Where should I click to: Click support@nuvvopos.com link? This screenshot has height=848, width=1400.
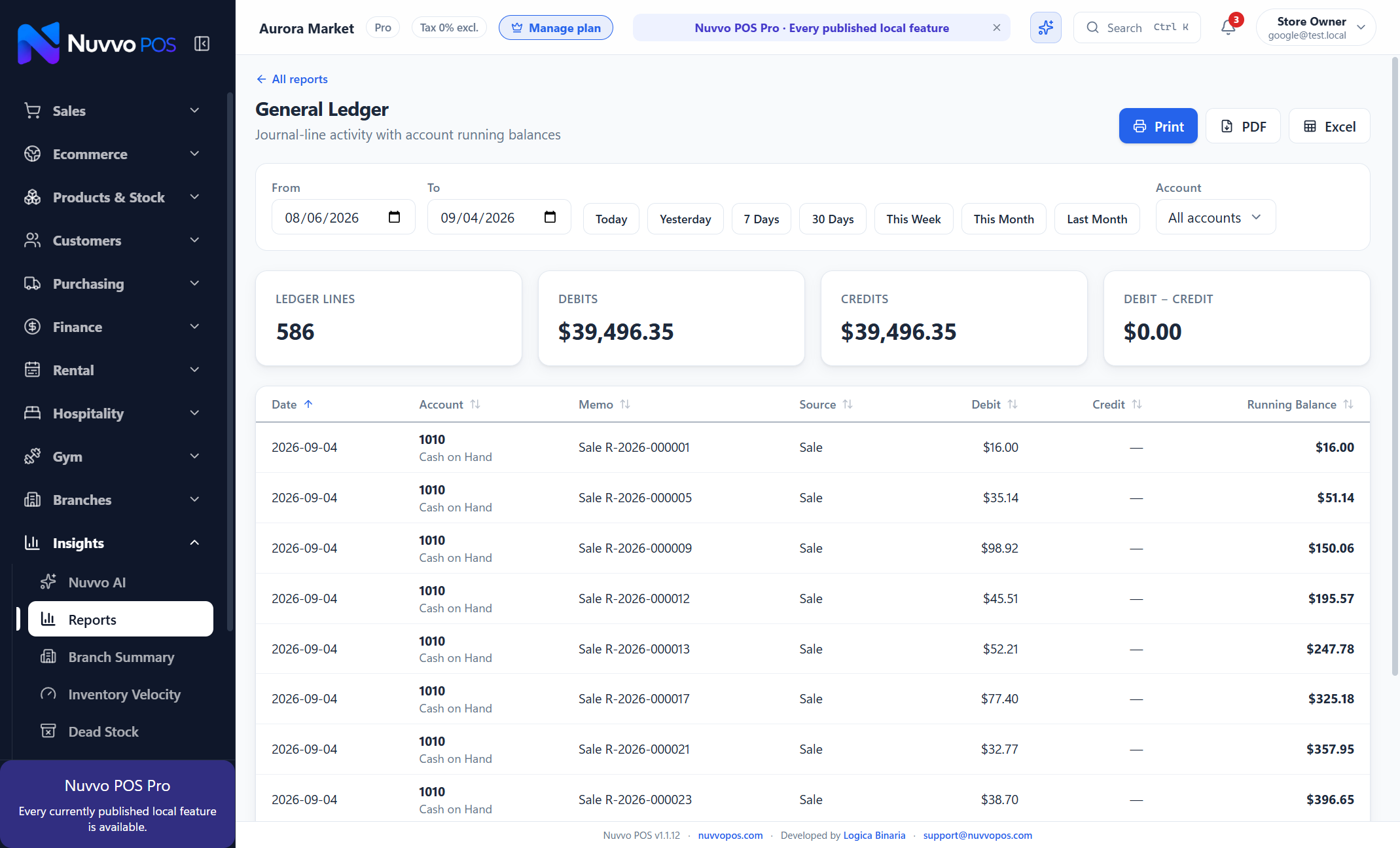978,836
